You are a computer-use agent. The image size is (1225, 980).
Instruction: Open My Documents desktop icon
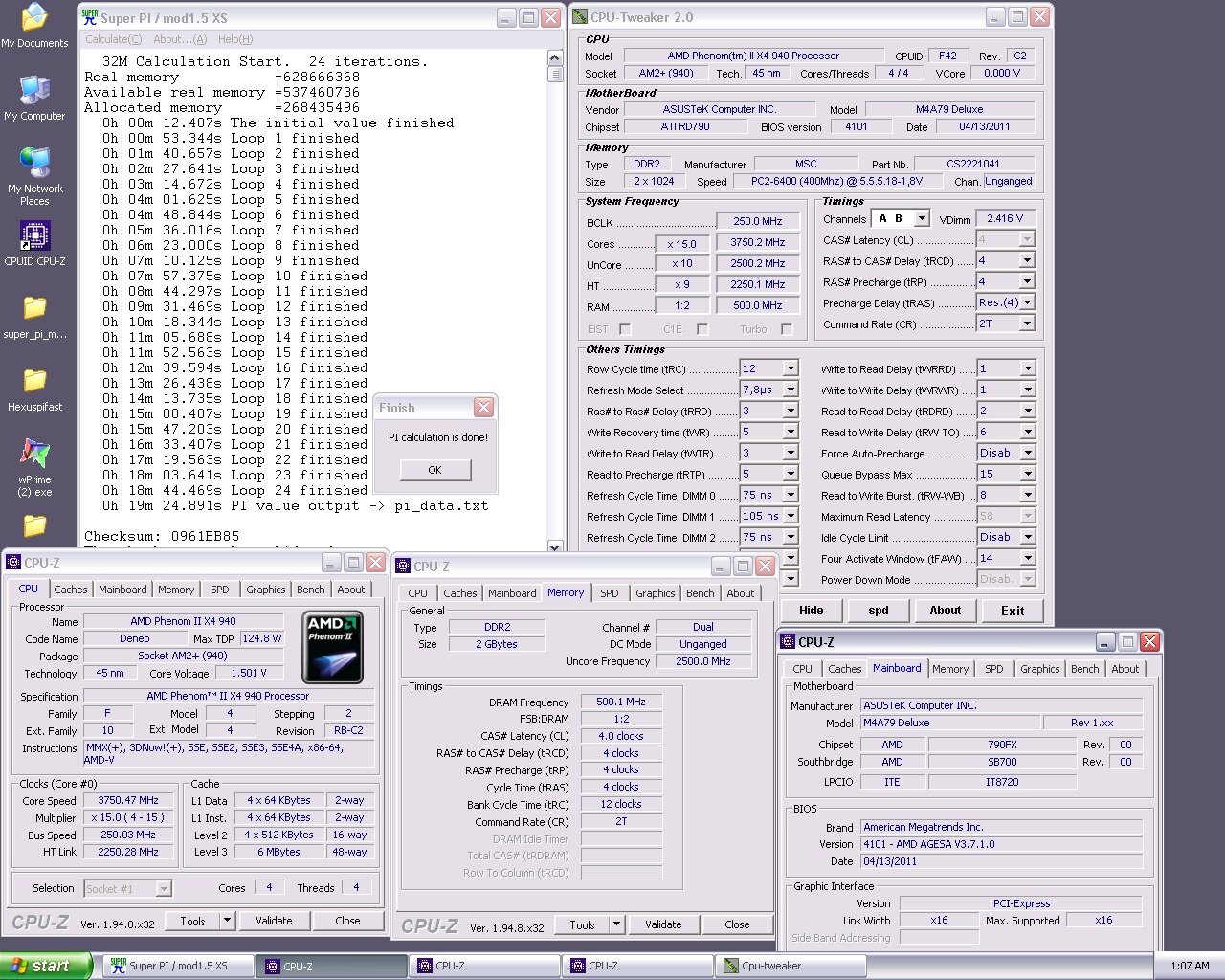tap(34, 26)
